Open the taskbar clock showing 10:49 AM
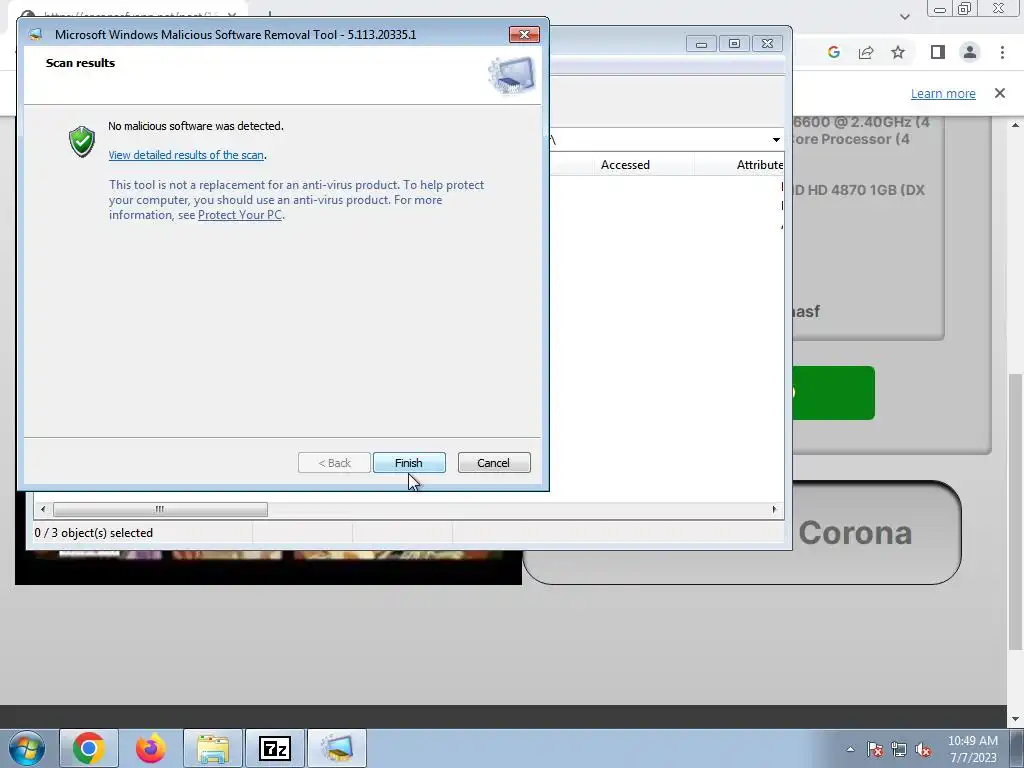Image resolution: width=1024 pixels, height=768 pixels. coord(973,749)
